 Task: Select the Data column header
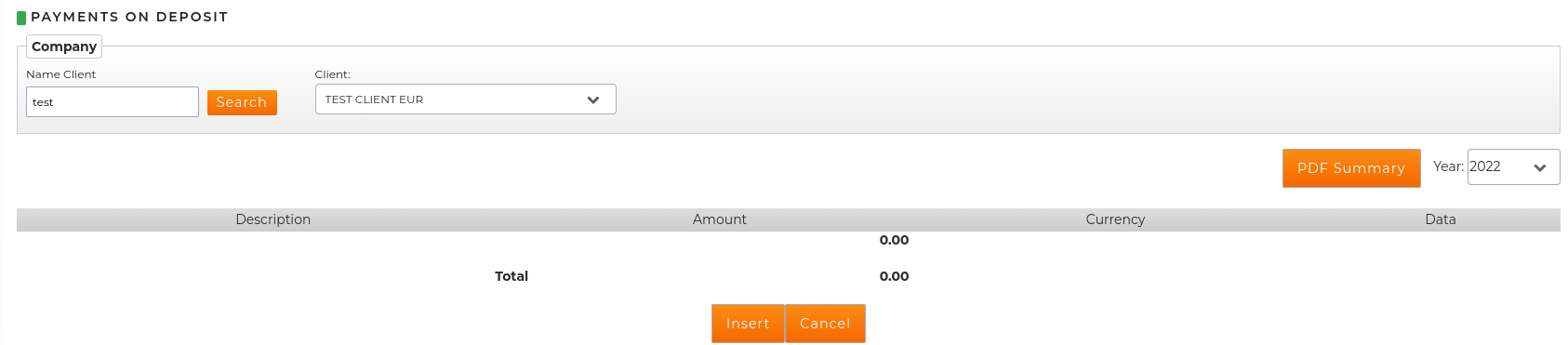coord(1441,219)
